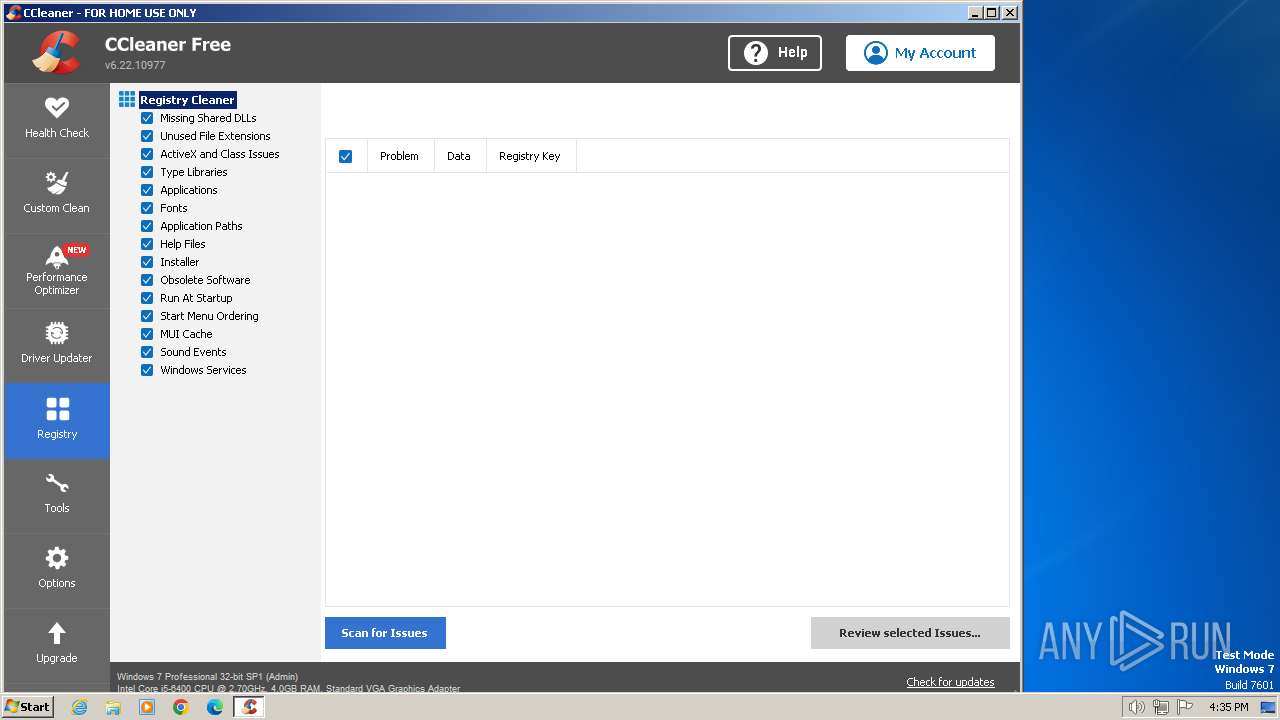
Task: Sort by the Problem column header
Action: click(x=399, y=156)
